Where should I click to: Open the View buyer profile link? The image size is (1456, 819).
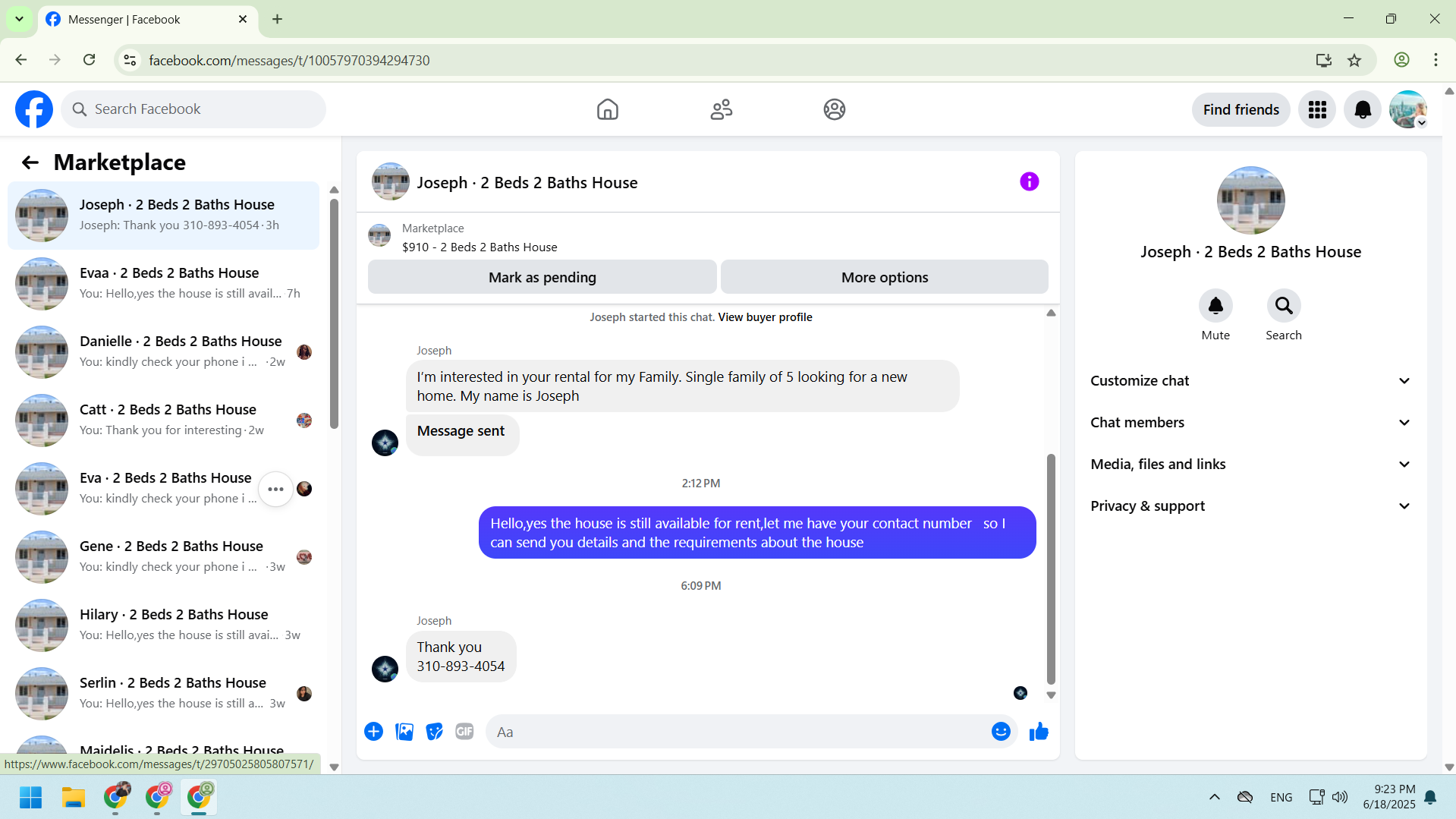point(765,317)
